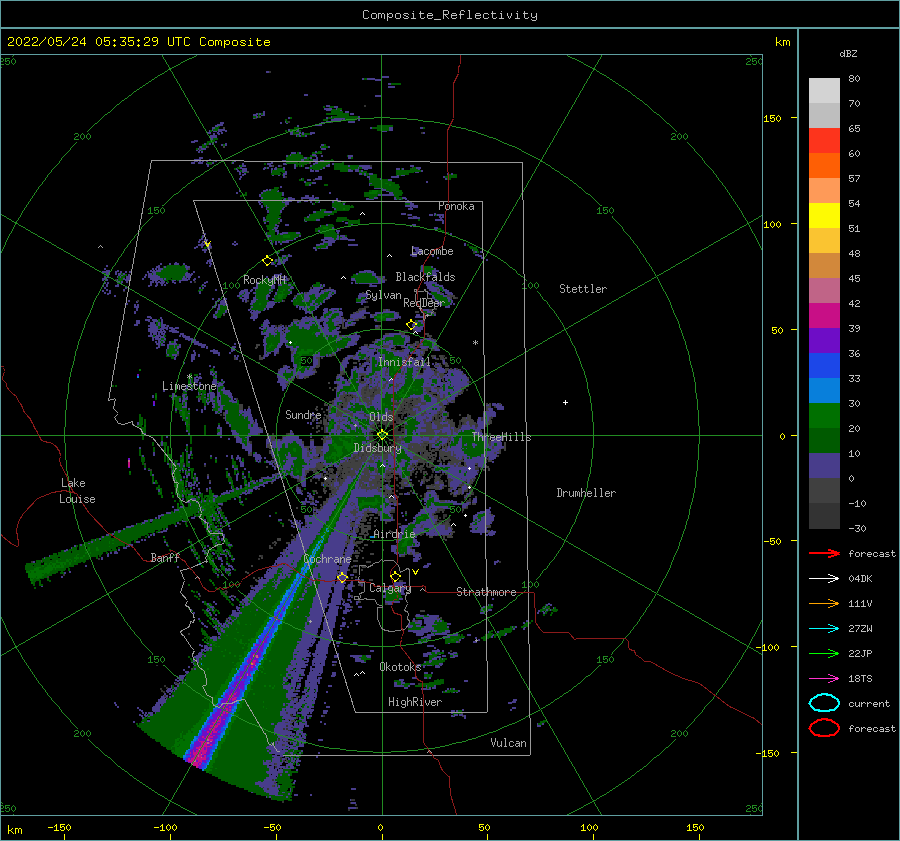Screen dimensions: 900x841
Task: Click the Olds town label
Action: click(x=381, y=417)
